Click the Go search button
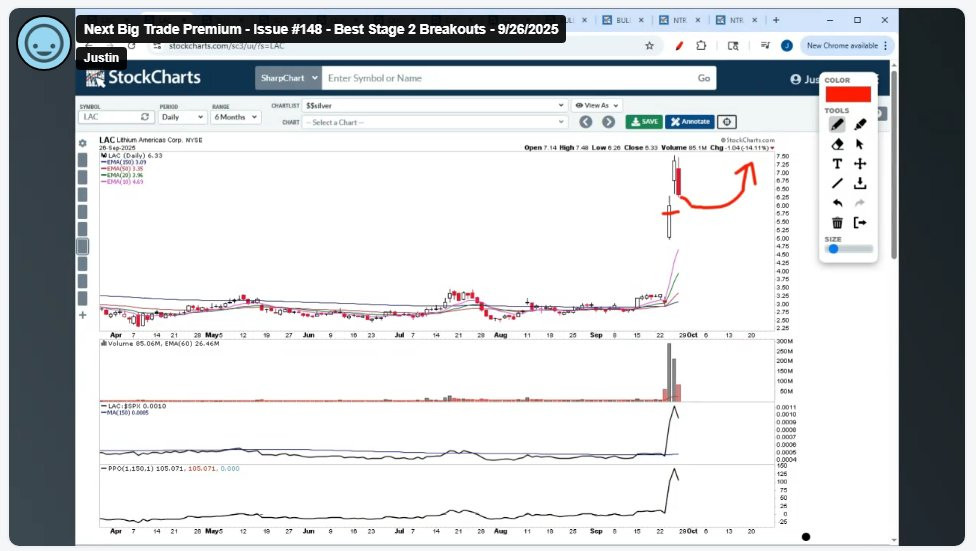The image size is (976, 551). [x=703, y=78]
